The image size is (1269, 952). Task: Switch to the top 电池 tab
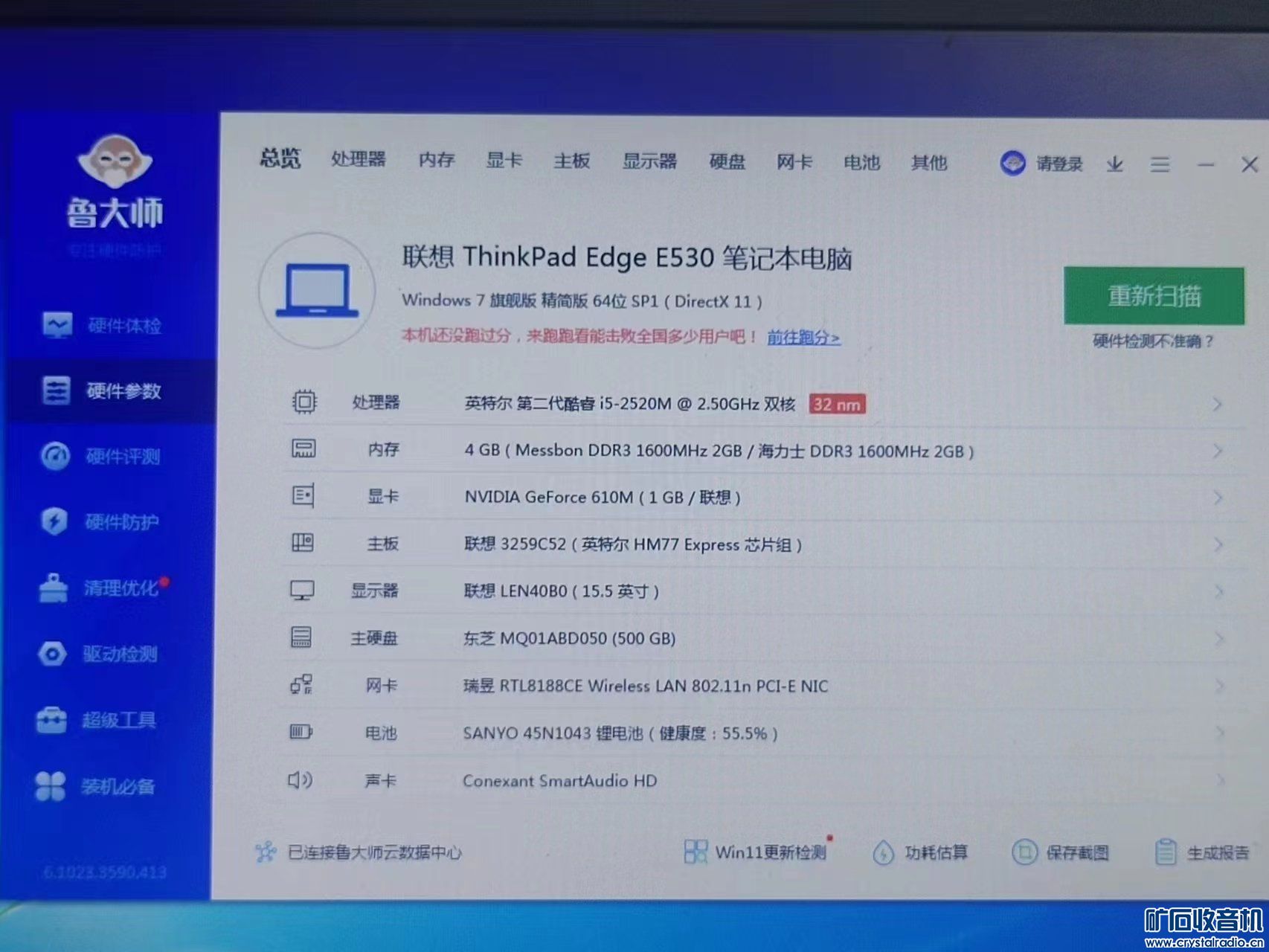click(x=861, y=162)
